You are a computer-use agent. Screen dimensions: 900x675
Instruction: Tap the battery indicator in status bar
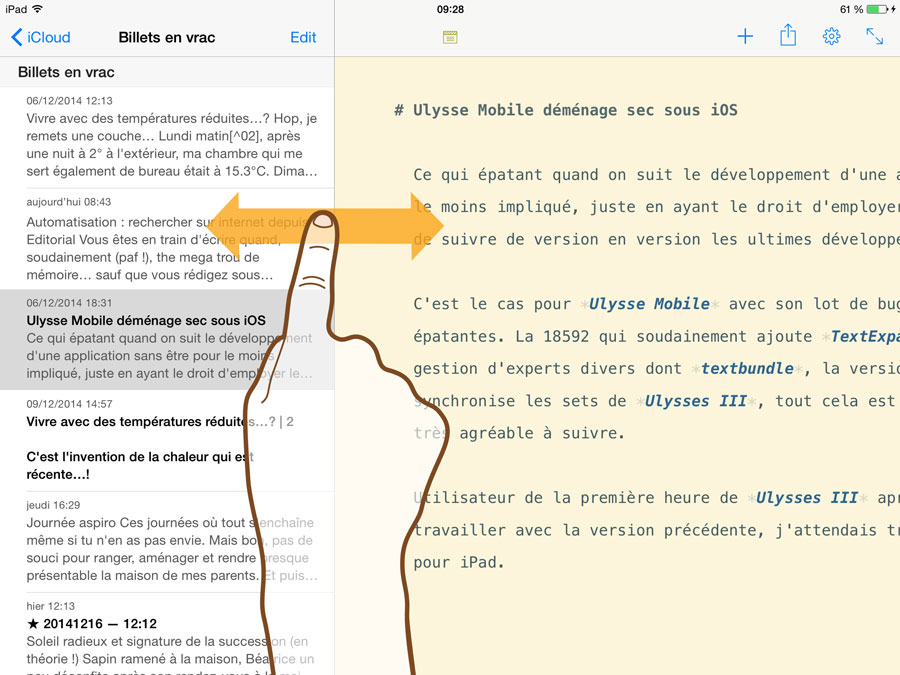877,9
